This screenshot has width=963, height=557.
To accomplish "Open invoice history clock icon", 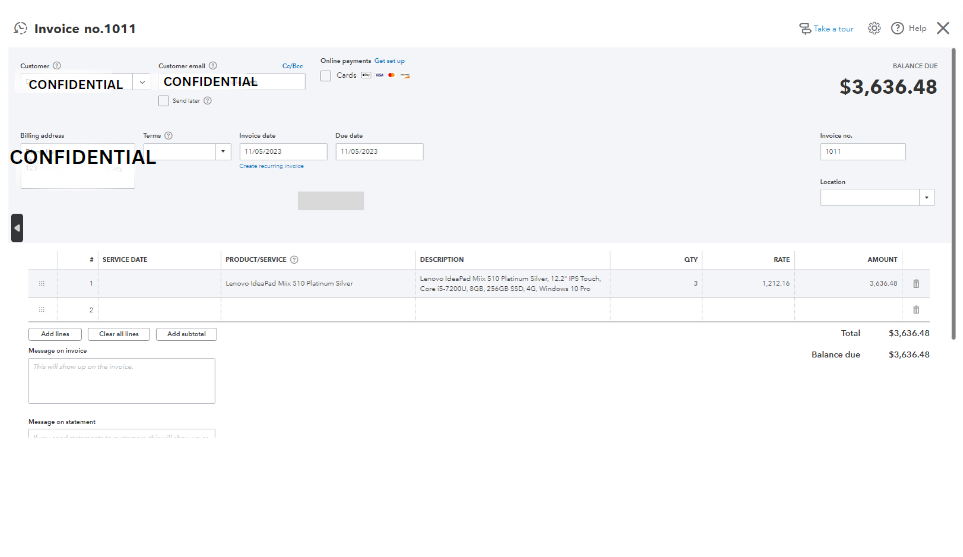I will [x=20, y=28].
